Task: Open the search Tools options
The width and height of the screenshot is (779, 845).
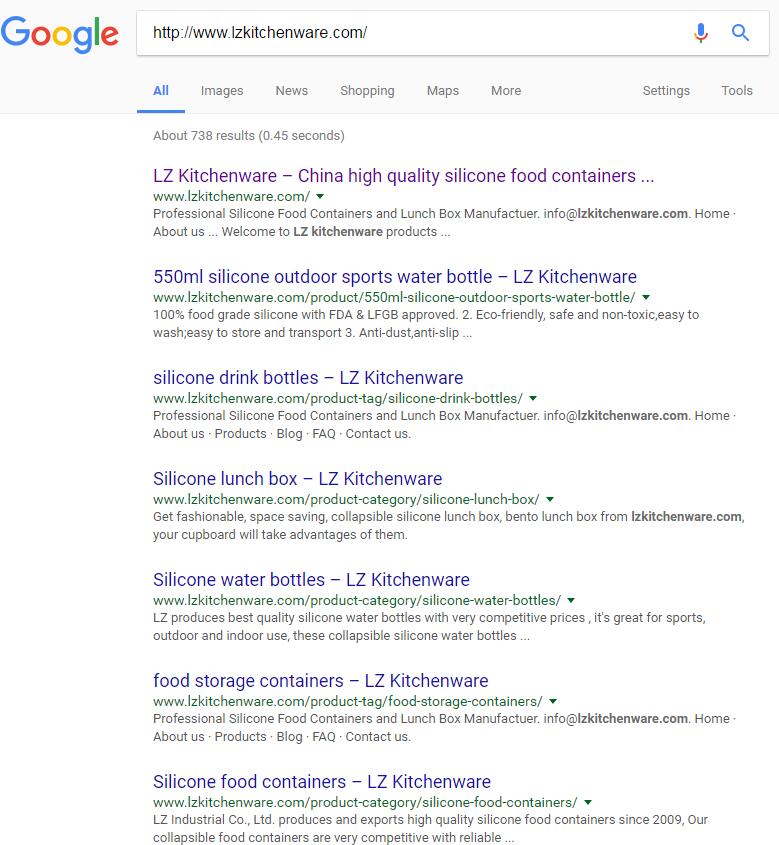Action: click(737, 91)
